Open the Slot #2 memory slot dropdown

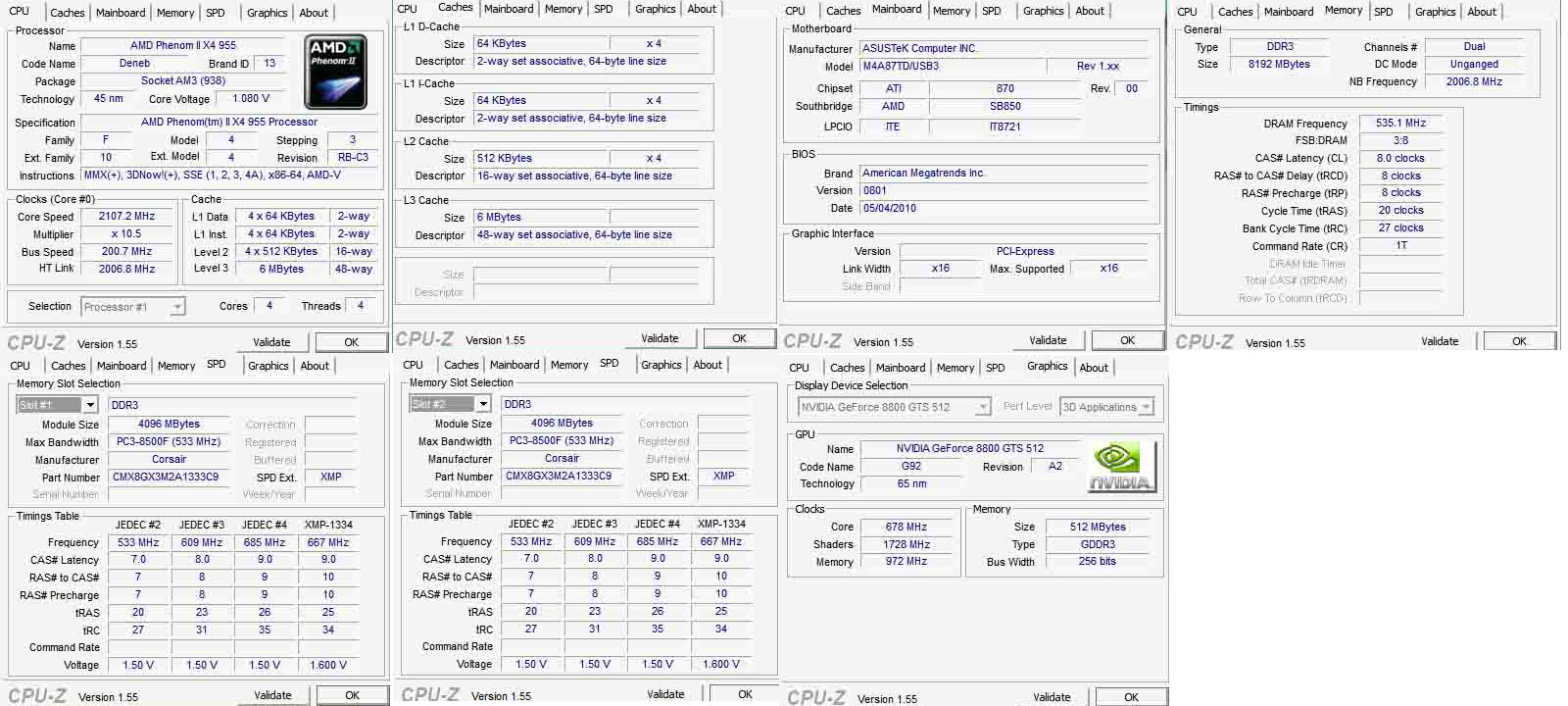pyautogui.click(x=450, y=404)
